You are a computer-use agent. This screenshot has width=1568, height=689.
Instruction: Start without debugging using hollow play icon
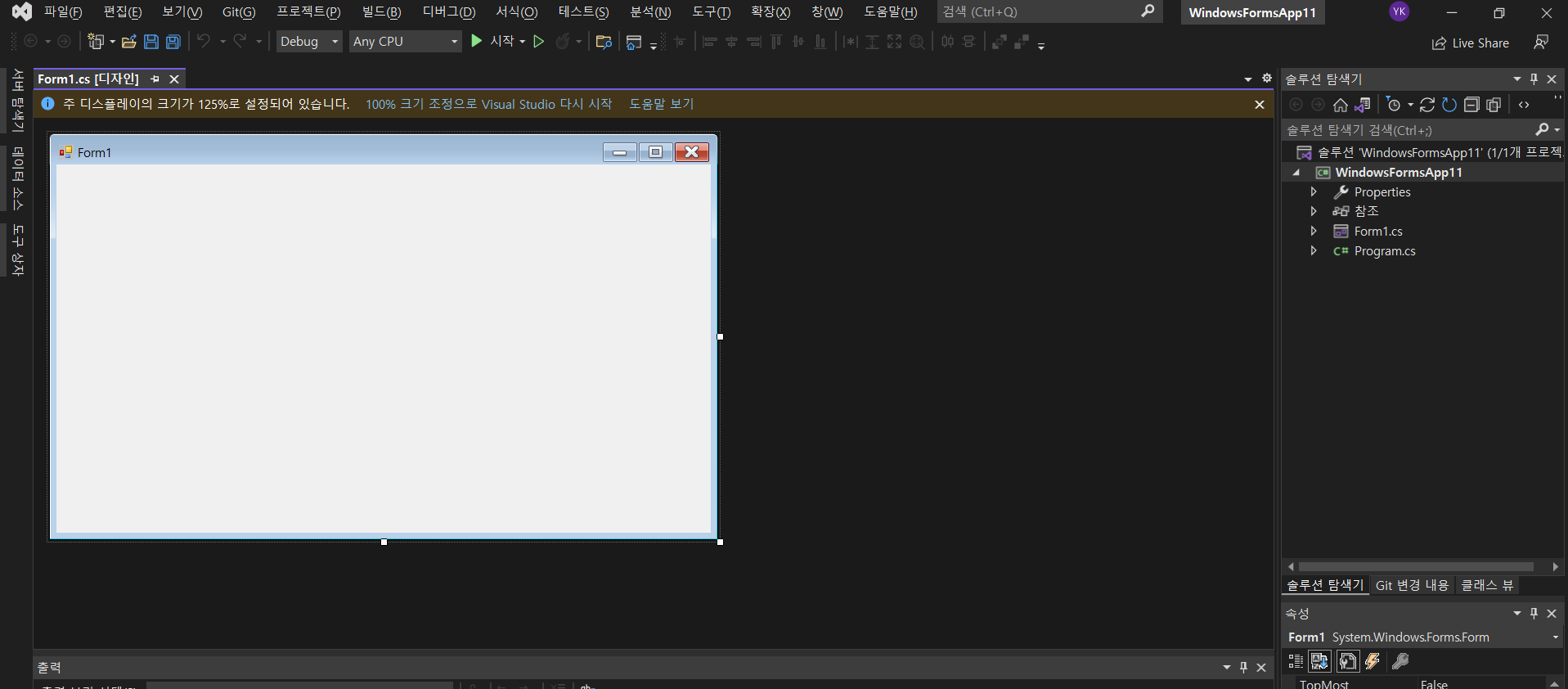[538, 42]
